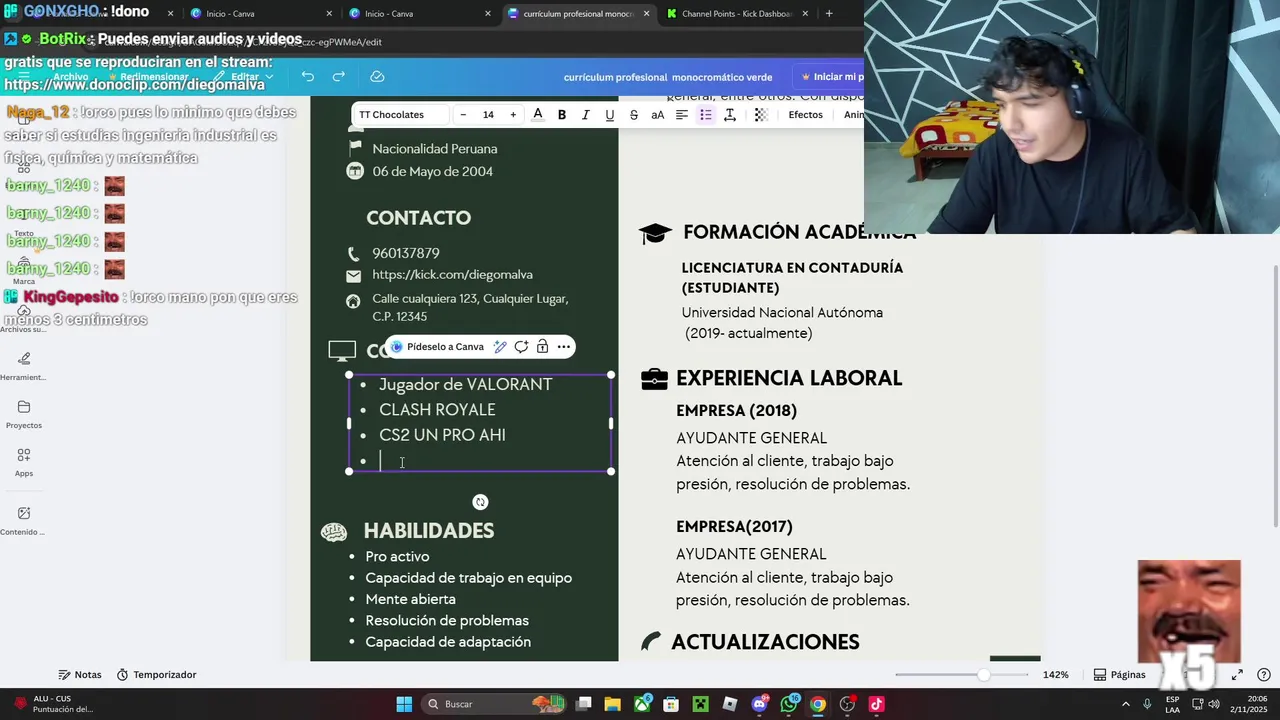Toggle strikethrough formatting
The image size is (1280, 720).
click(x=634, y=115)
